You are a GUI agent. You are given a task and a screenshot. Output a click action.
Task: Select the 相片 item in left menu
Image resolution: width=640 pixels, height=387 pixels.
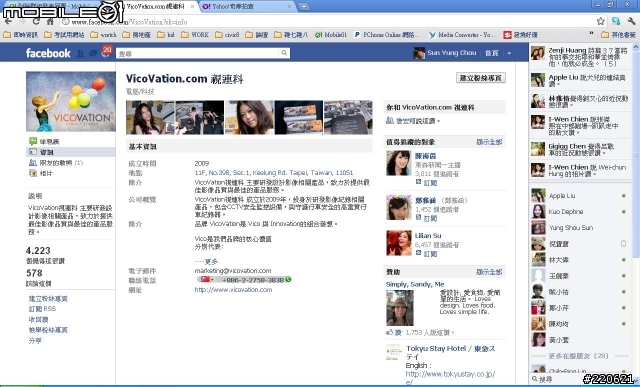pos(46,173)
